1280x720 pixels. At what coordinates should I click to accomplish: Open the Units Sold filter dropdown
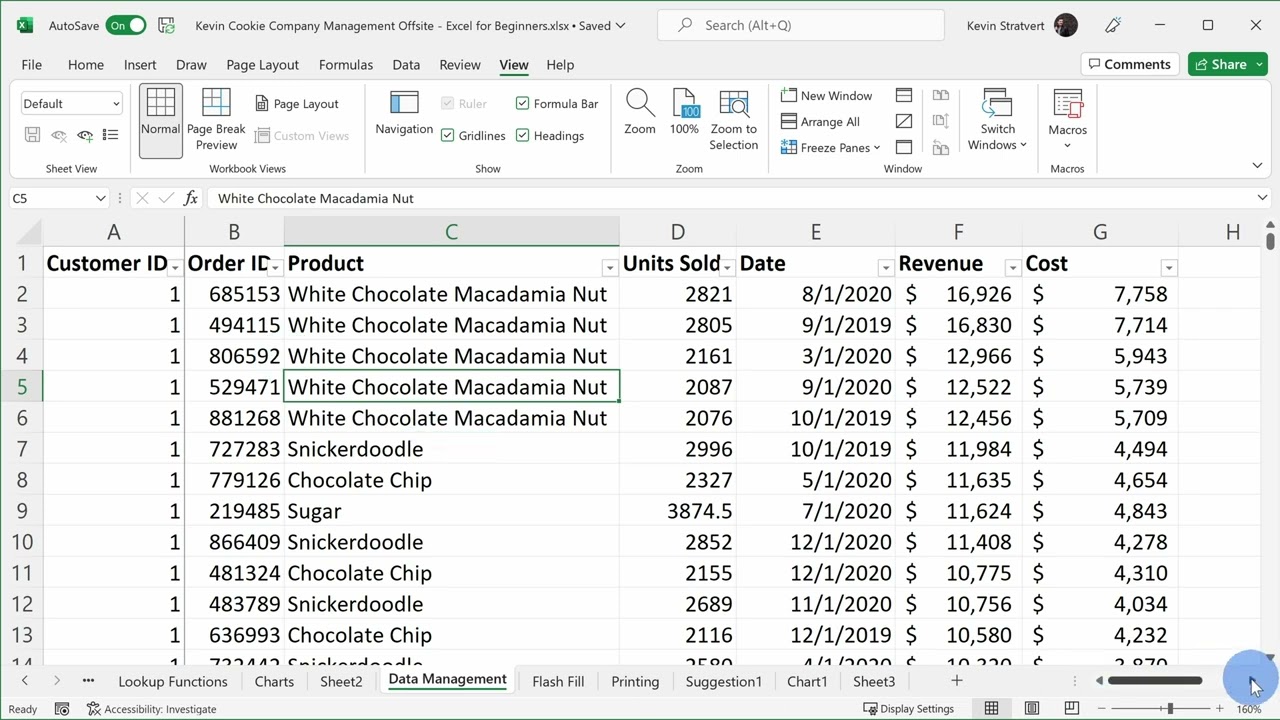(727, 268)
